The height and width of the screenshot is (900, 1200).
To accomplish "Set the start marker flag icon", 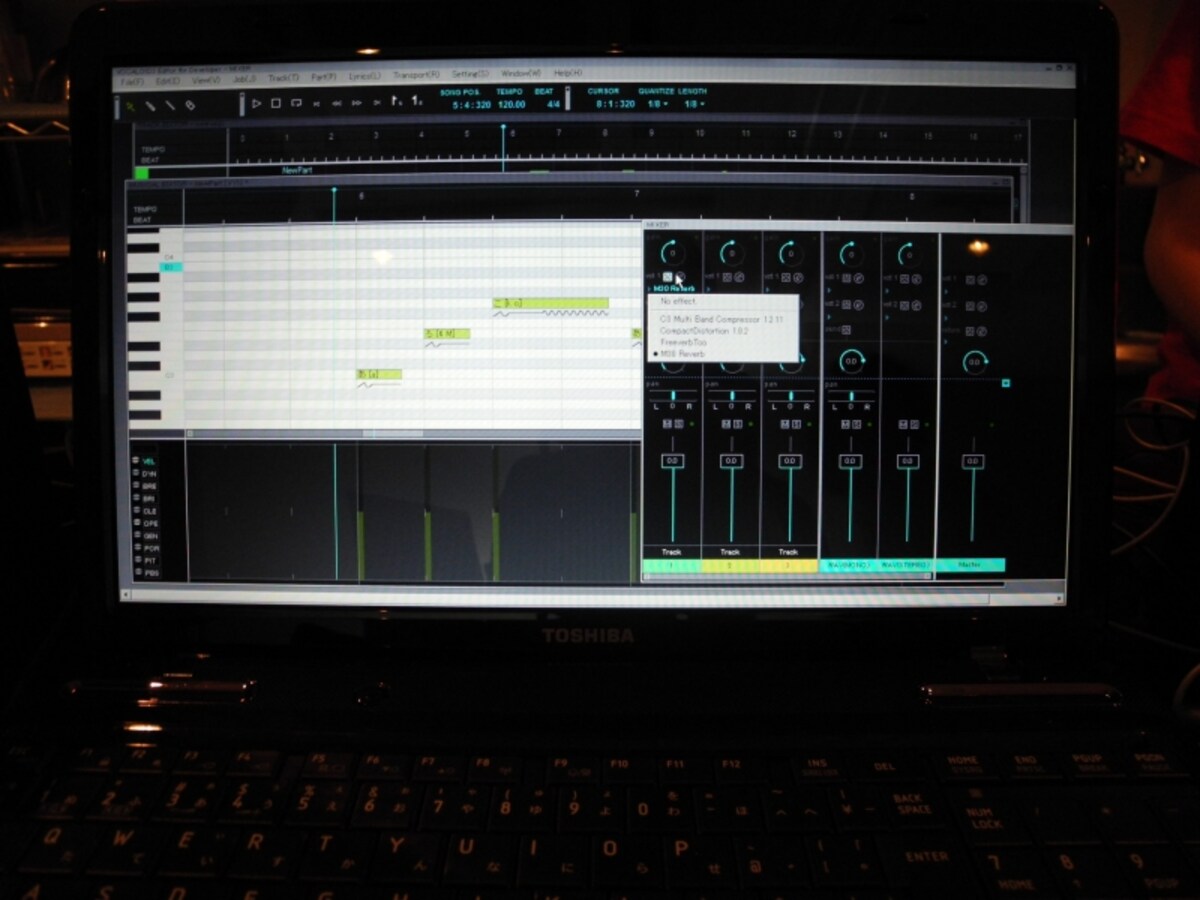I will [x=396, y=101].
